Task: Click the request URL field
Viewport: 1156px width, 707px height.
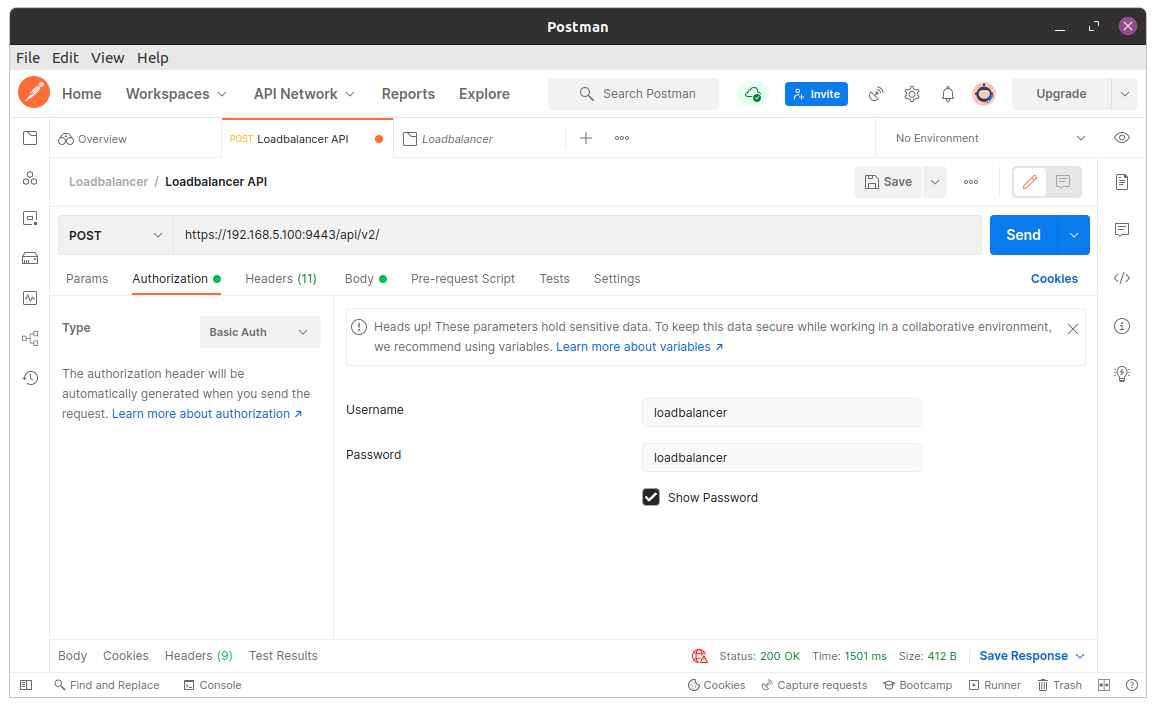Action: coord(577,235)
